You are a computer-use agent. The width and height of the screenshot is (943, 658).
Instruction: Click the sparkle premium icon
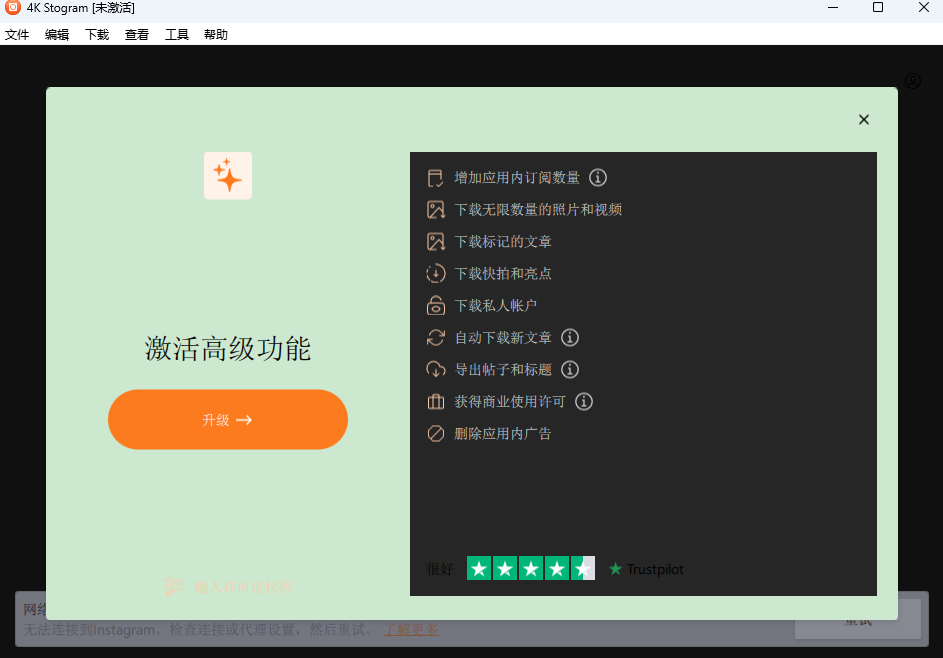click(228, 176)
